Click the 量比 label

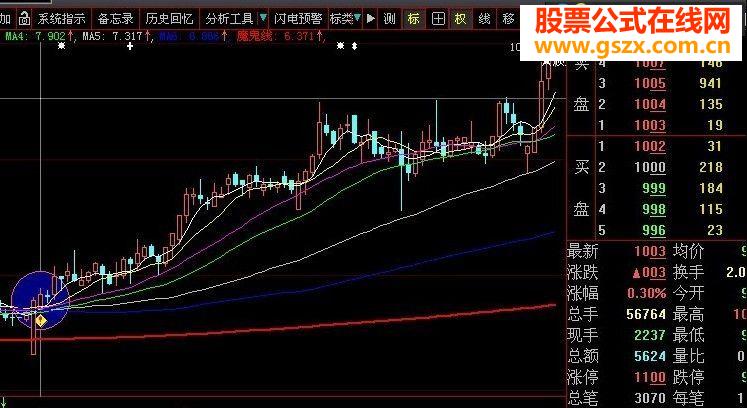point(688,356)
